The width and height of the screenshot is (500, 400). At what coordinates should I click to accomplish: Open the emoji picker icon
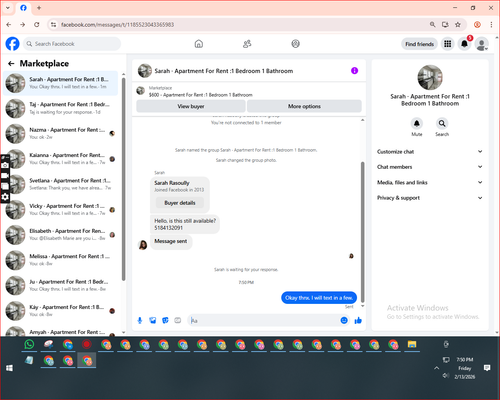344,320
